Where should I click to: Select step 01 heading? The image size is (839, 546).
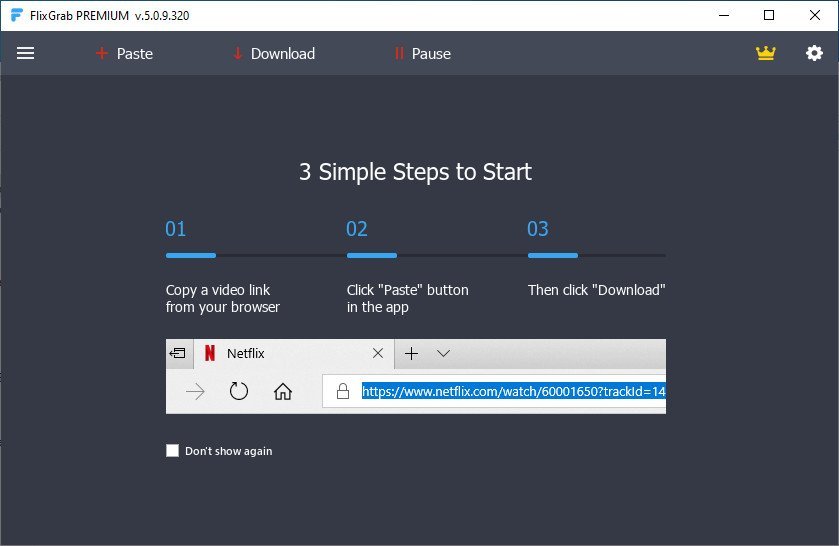click(176, 229)
